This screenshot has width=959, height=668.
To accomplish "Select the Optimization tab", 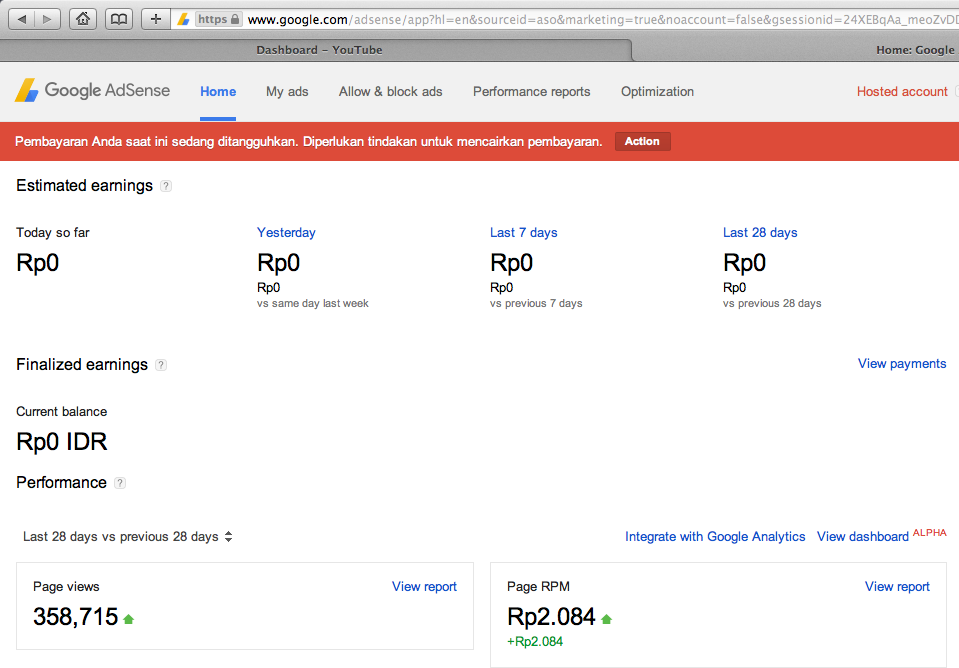I will coord(657,92).
